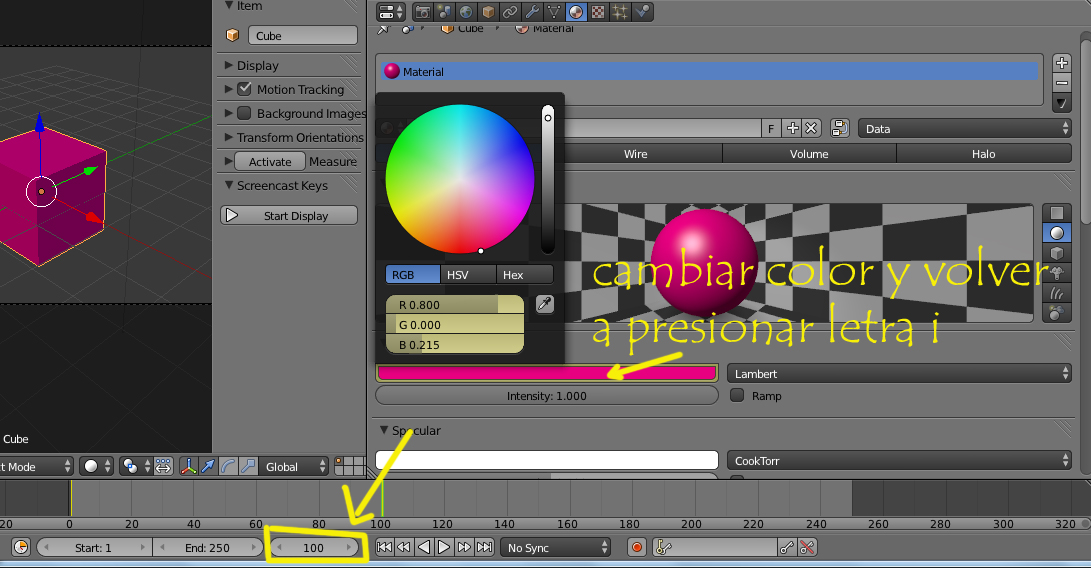Set preview type to sphere
1091x568 pixels.
tap(1057, 233)
